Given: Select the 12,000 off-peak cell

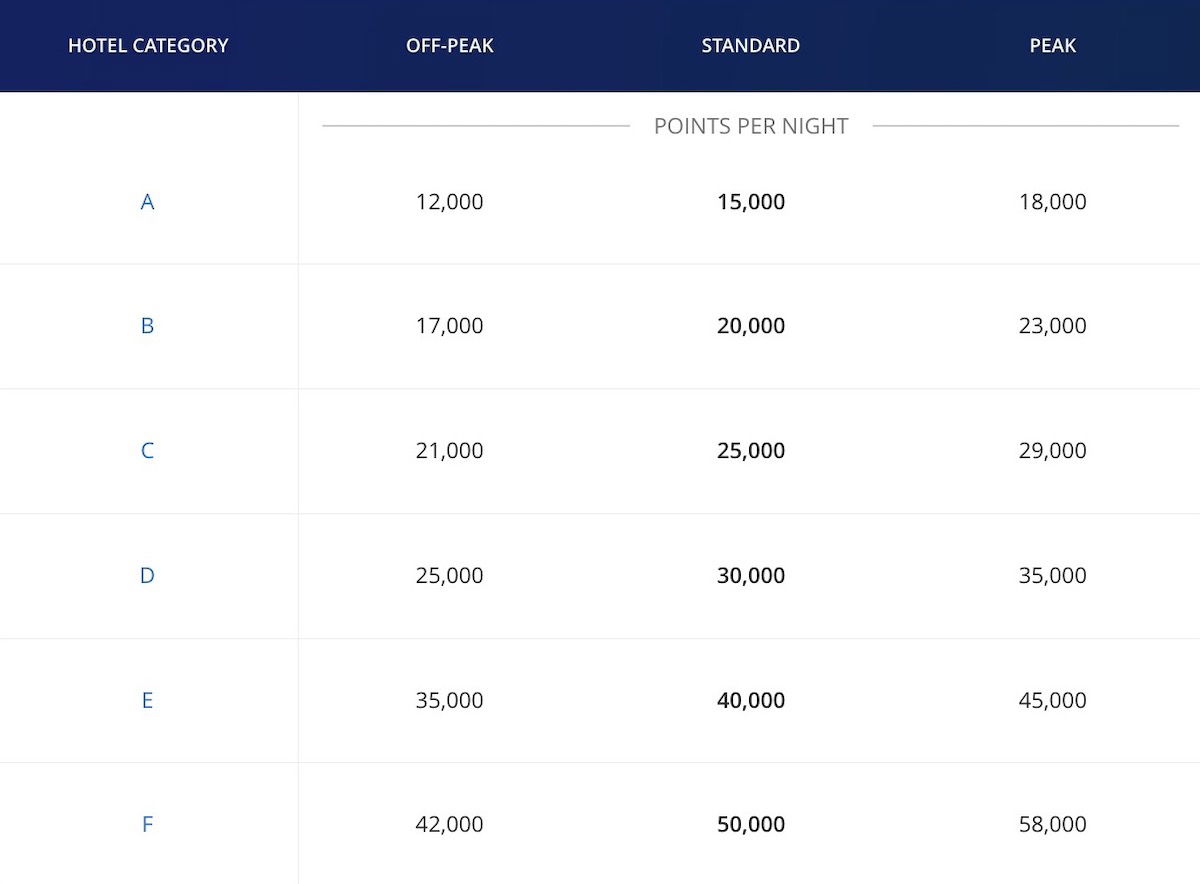Looking at the screenshot, I should (449, 202).
